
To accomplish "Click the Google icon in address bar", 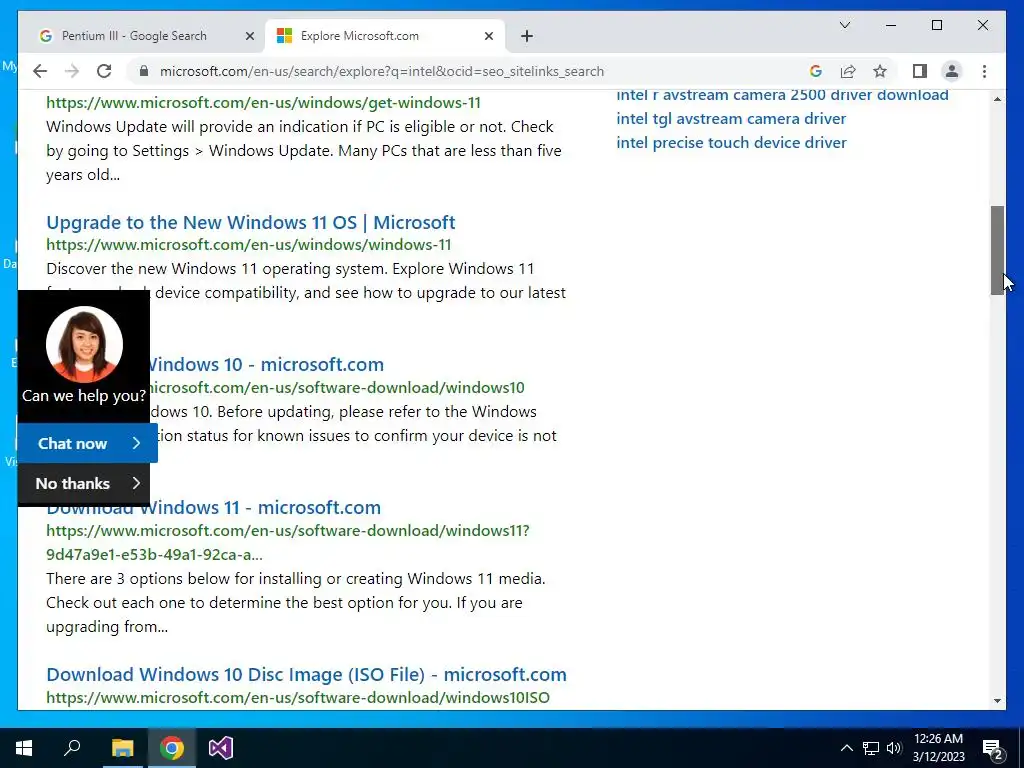I will tap(816, 71).
